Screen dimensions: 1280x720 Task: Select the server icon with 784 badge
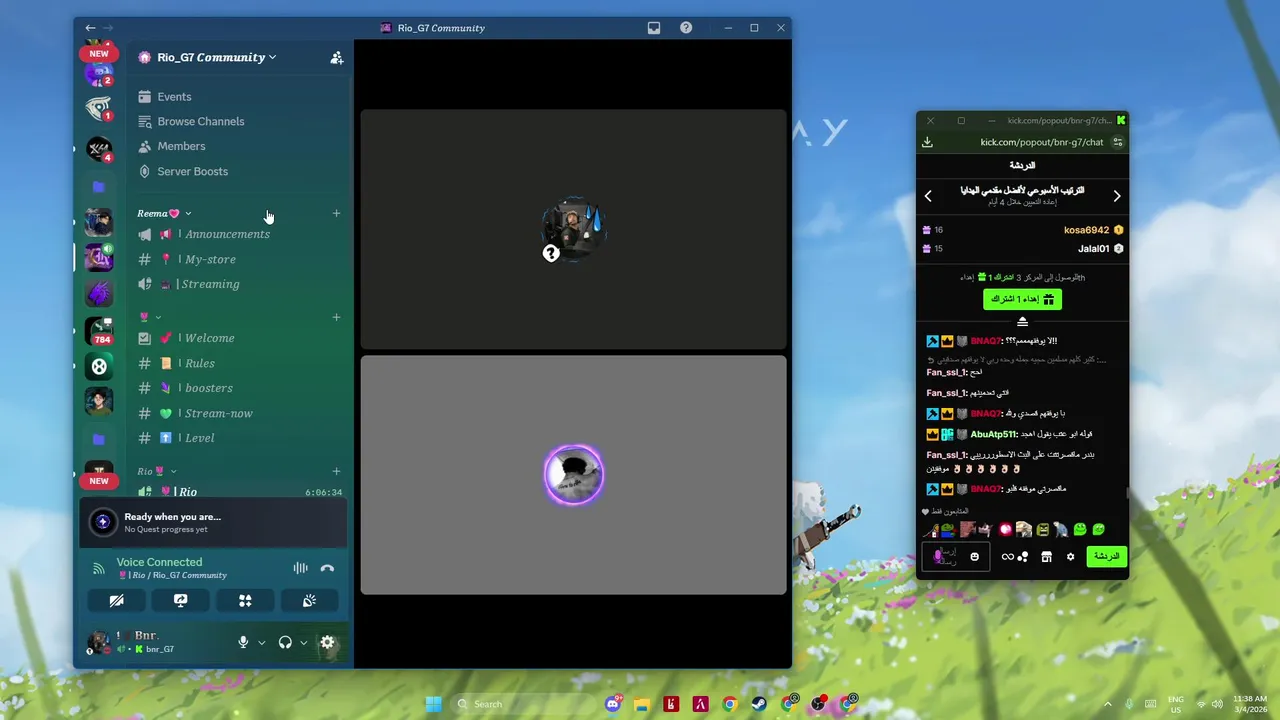click(99, 330)
